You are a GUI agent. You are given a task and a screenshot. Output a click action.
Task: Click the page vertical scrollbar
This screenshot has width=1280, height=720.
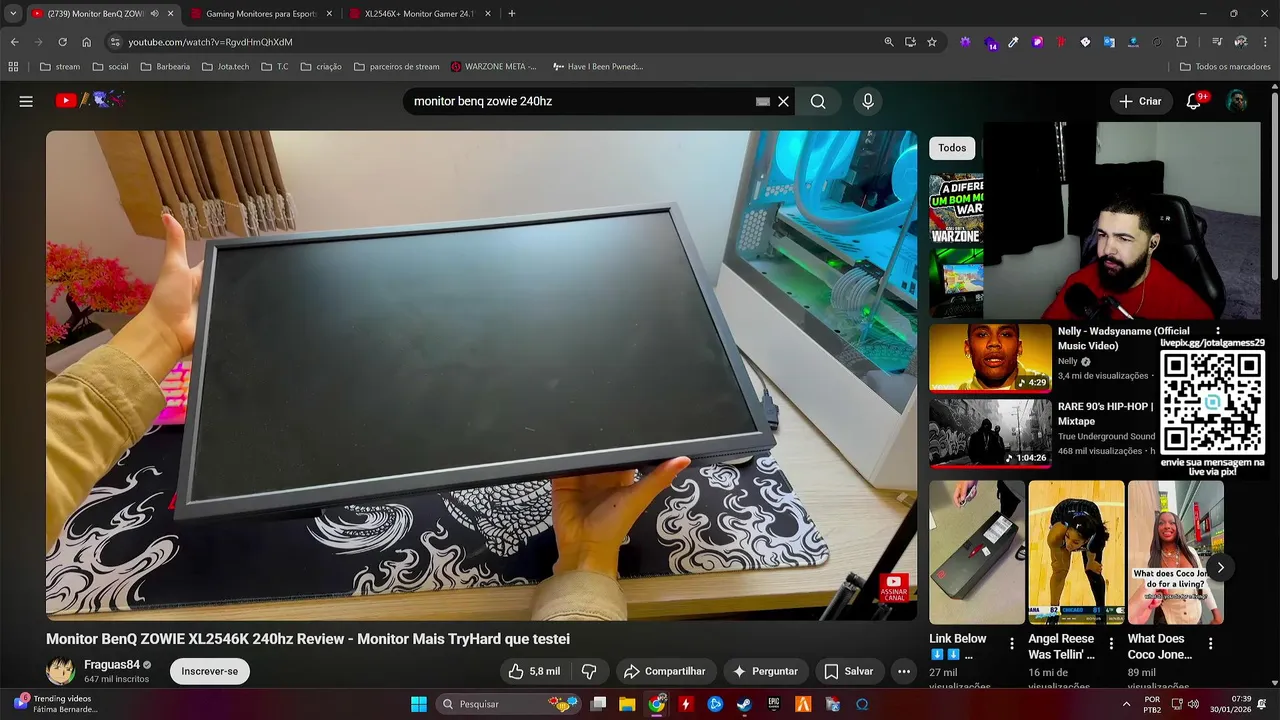[1275, 185]
